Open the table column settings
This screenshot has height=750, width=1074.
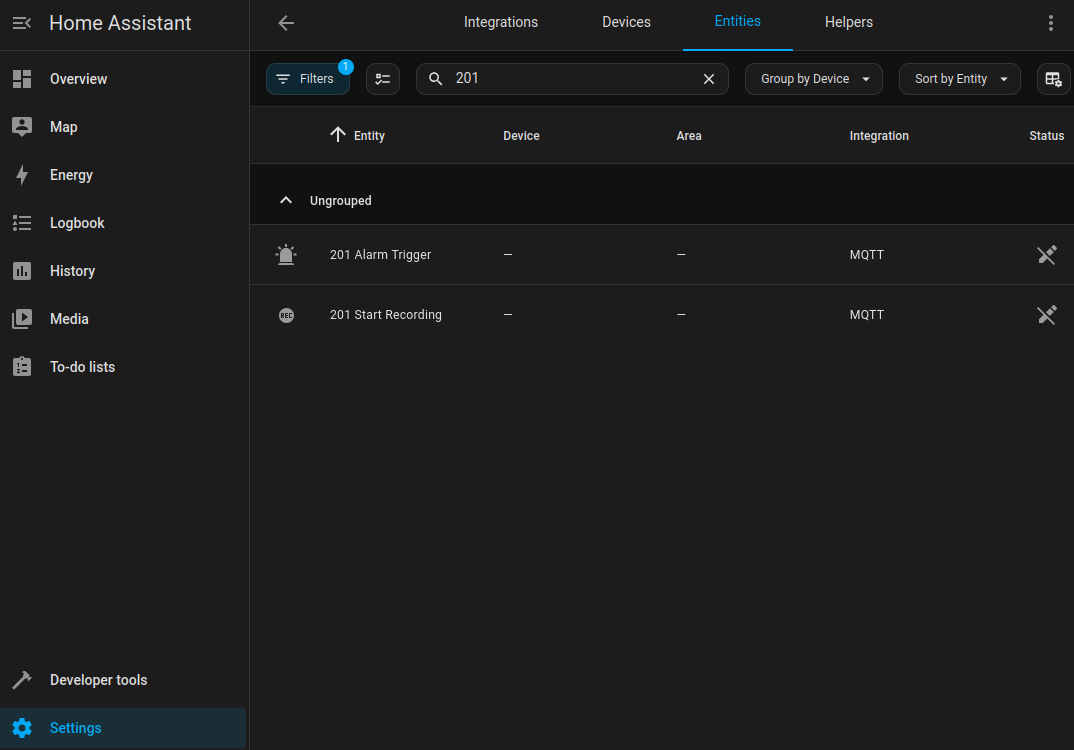click(1053, 79)
